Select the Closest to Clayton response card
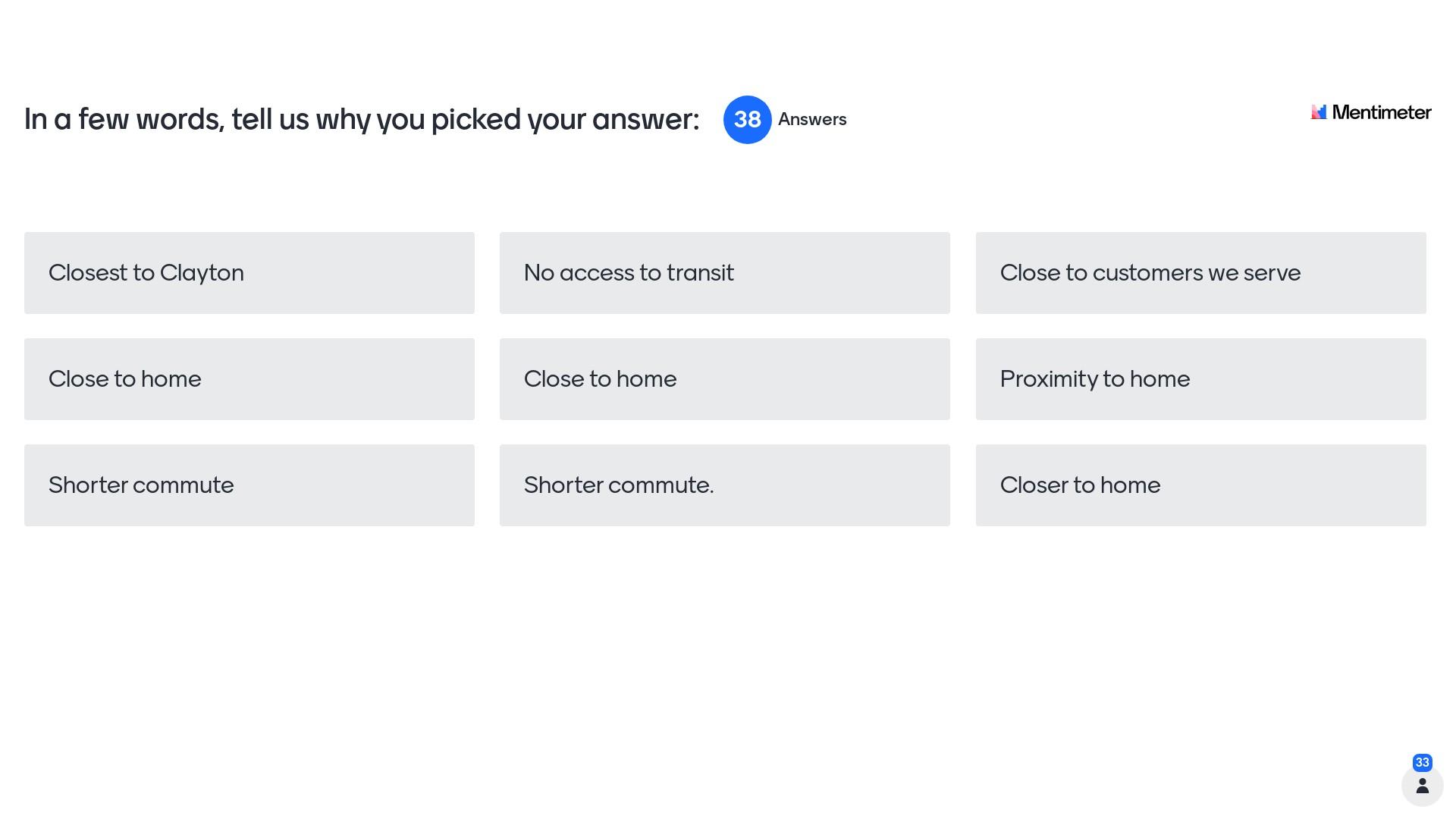Viewport: 1456px width, 819px height. [x=249, y=273]
